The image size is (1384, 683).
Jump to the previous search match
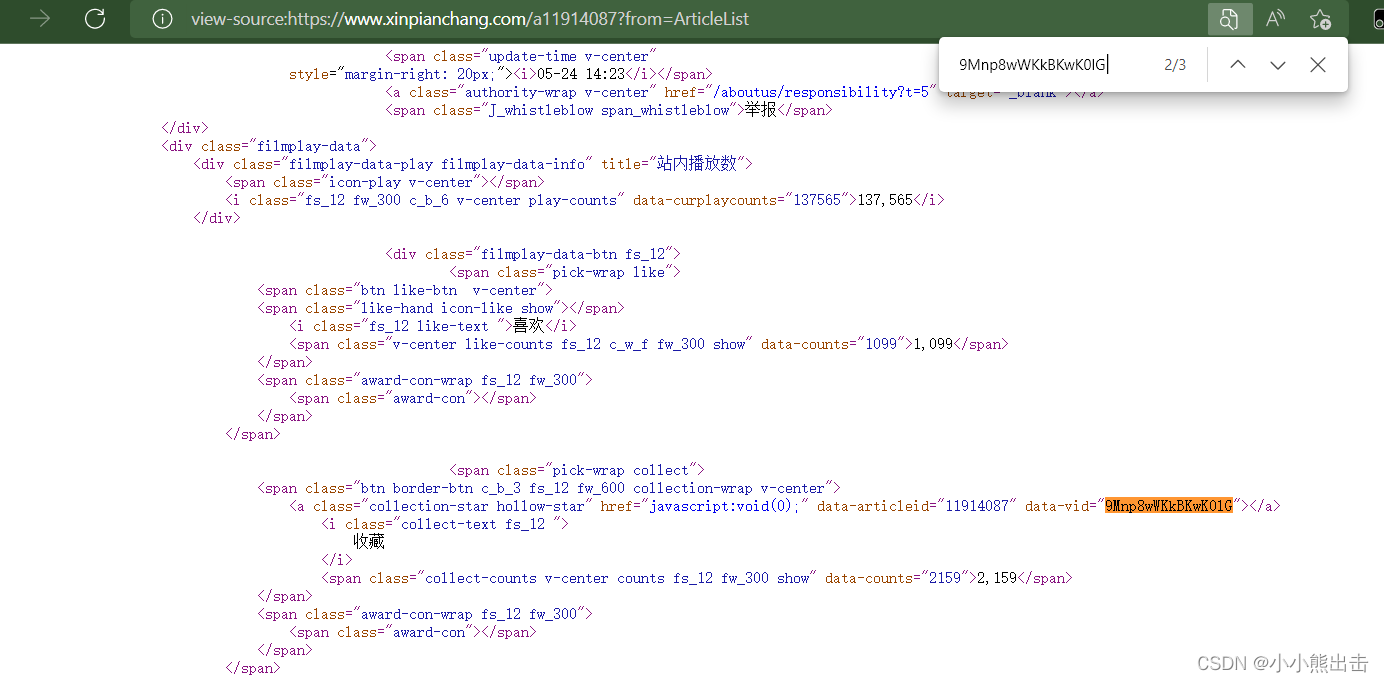point(1238,65)
